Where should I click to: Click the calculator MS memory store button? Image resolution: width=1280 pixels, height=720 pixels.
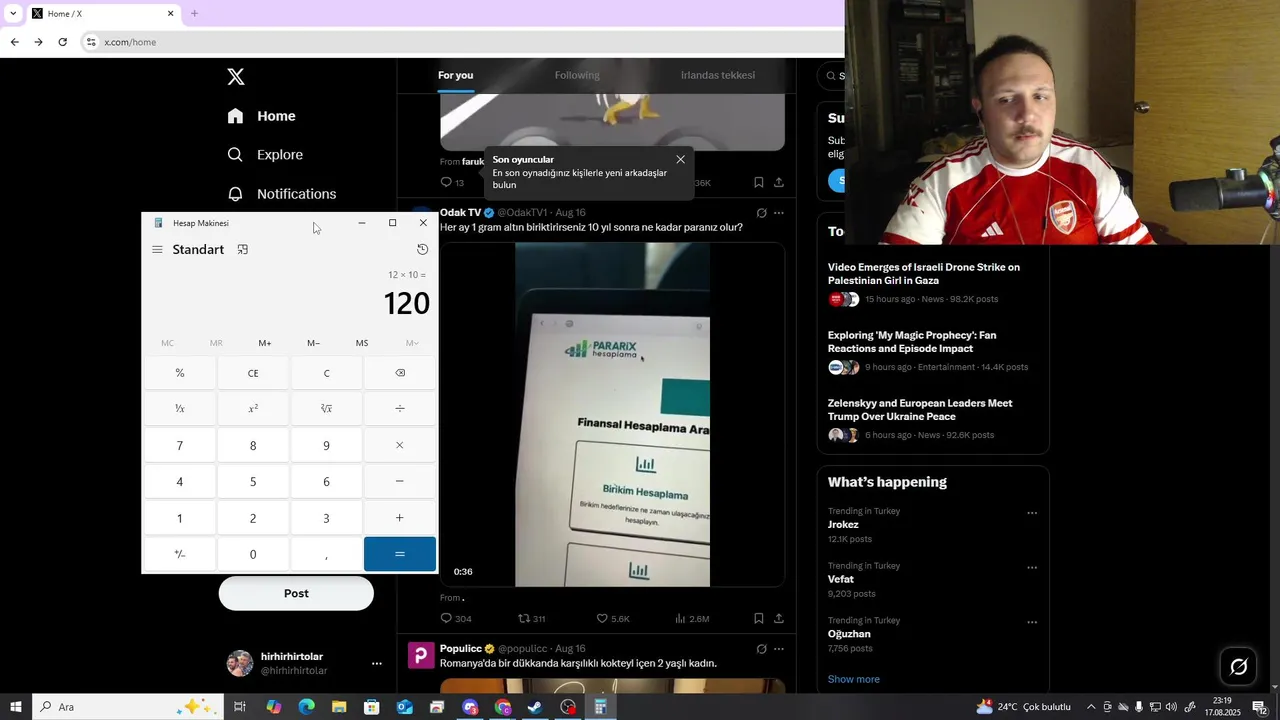362,343
